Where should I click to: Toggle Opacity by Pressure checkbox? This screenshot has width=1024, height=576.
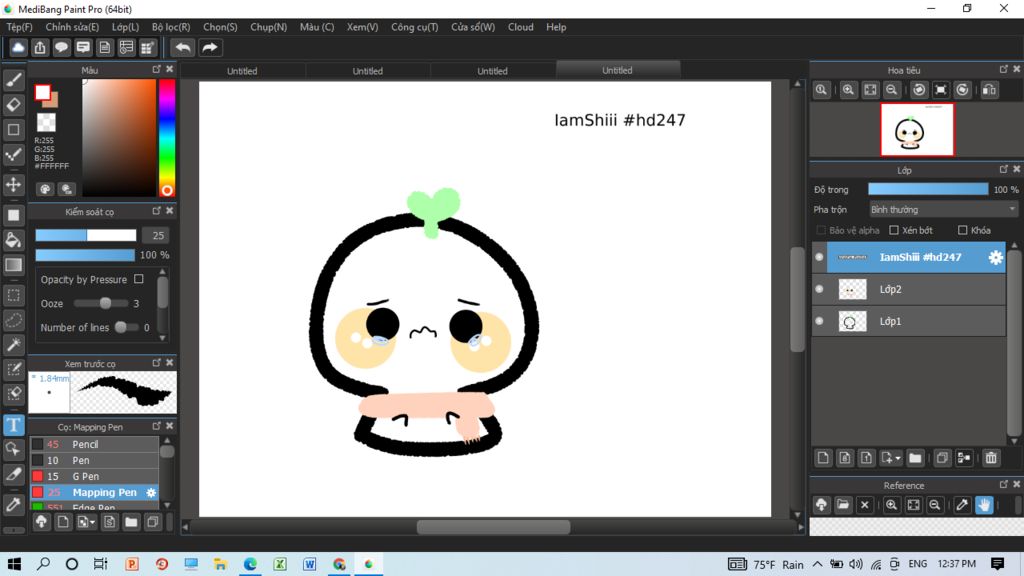click(x=138, y=279)
